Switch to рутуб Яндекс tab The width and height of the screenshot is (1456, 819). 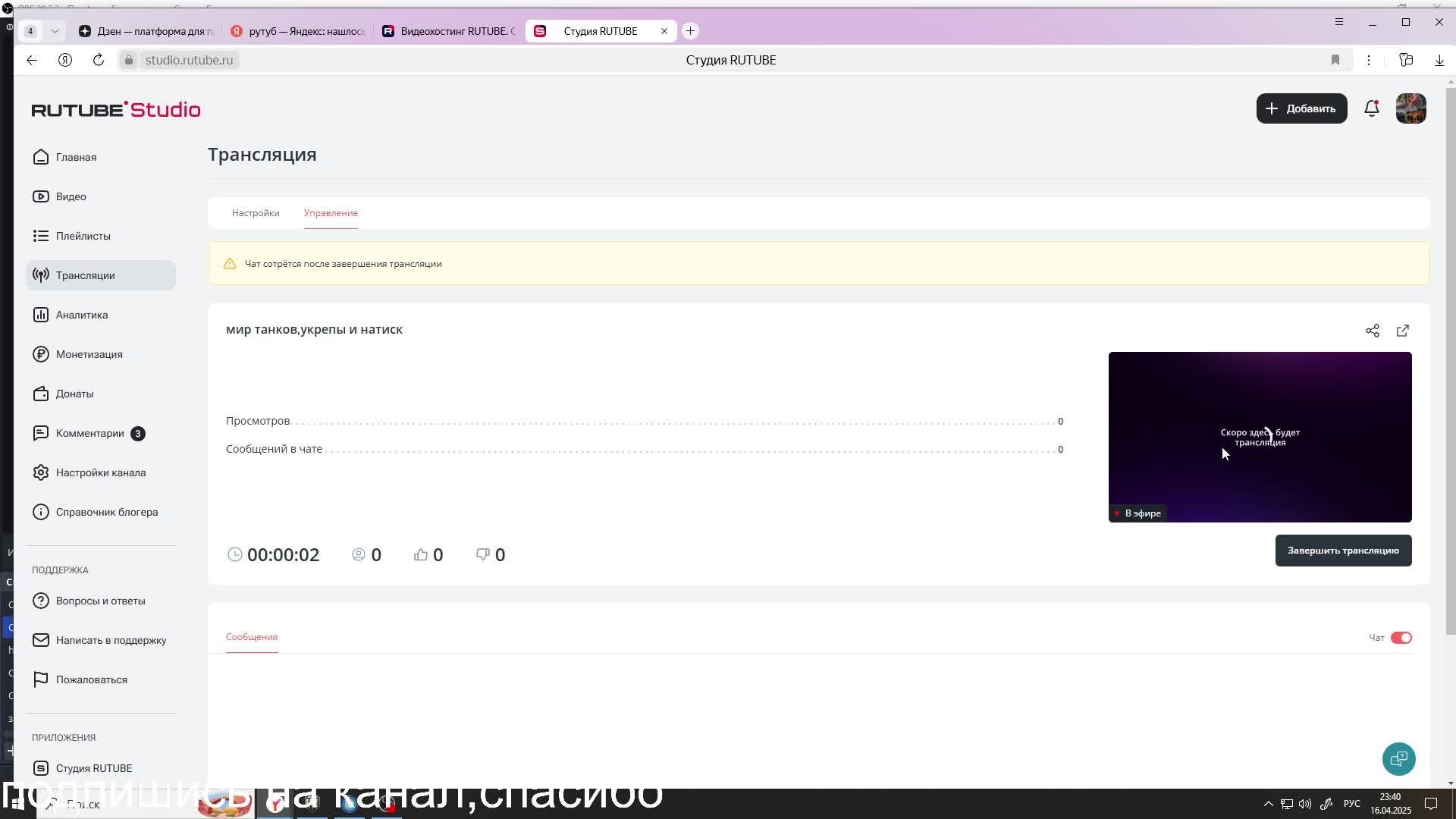[x=298, y=31]
